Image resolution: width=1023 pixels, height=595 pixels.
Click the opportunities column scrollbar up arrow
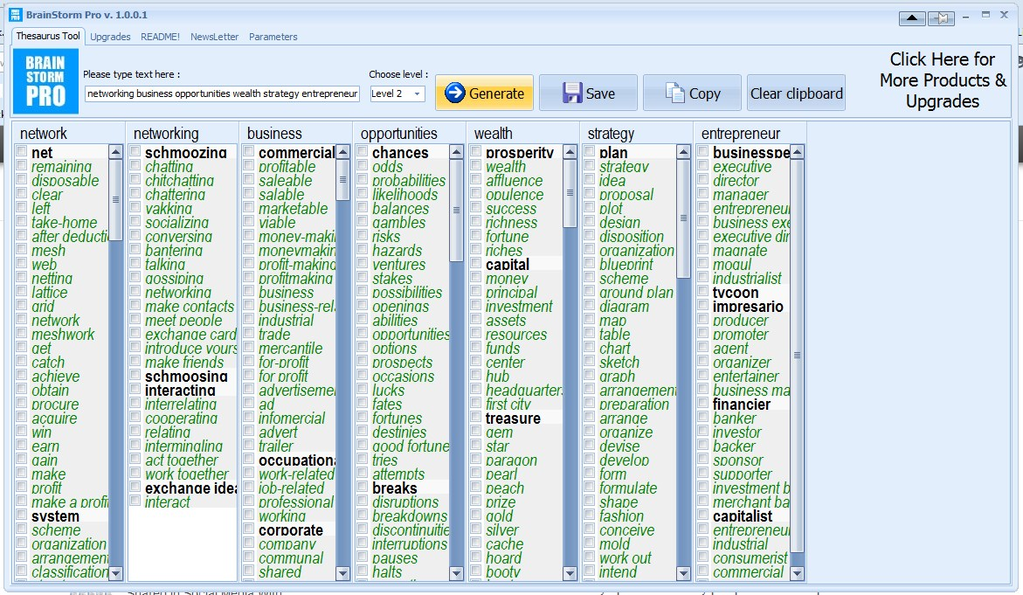[456, 152]
